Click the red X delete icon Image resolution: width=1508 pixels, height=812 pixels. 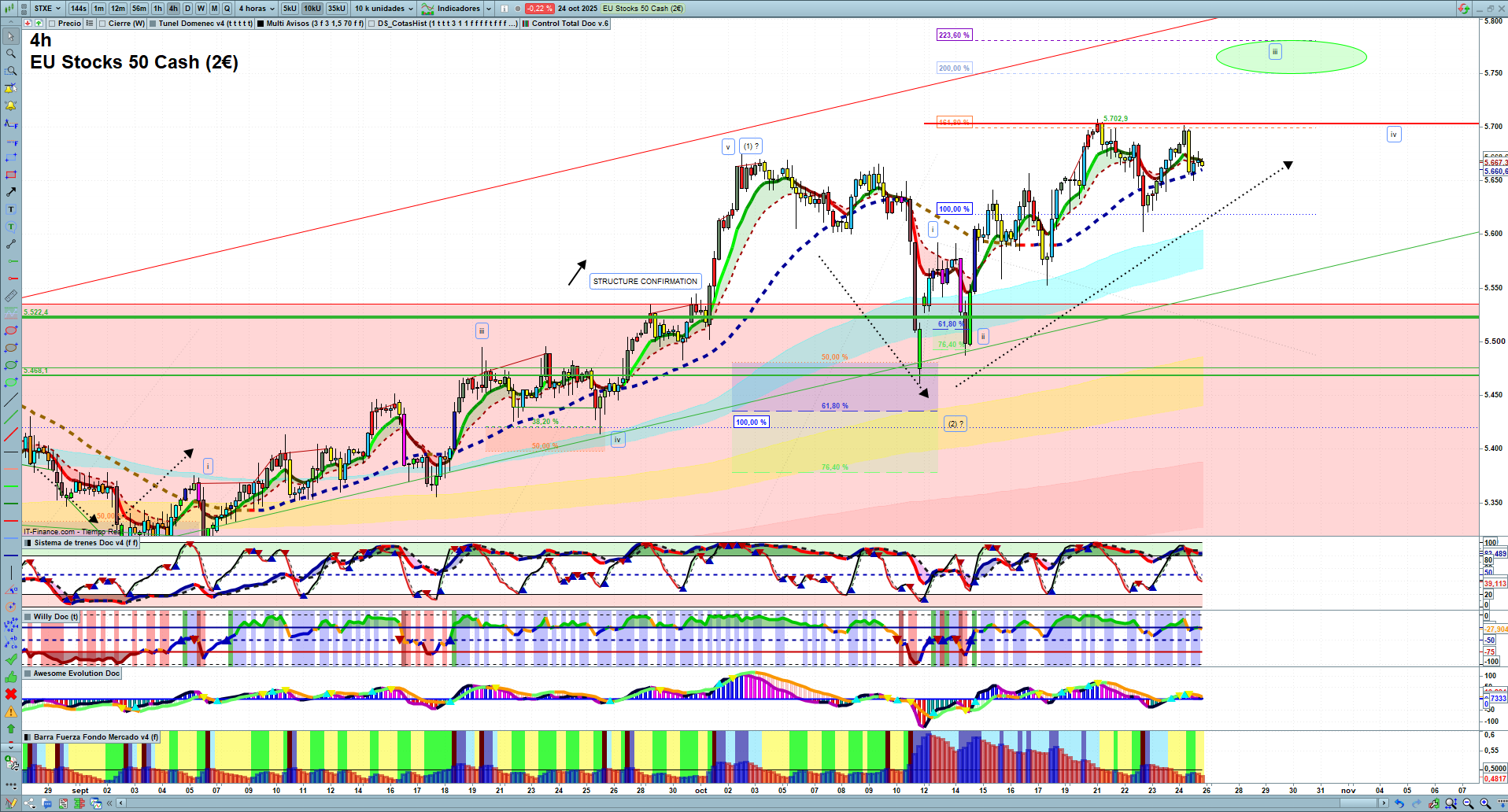pyautogui.click(x=11, y=694)
